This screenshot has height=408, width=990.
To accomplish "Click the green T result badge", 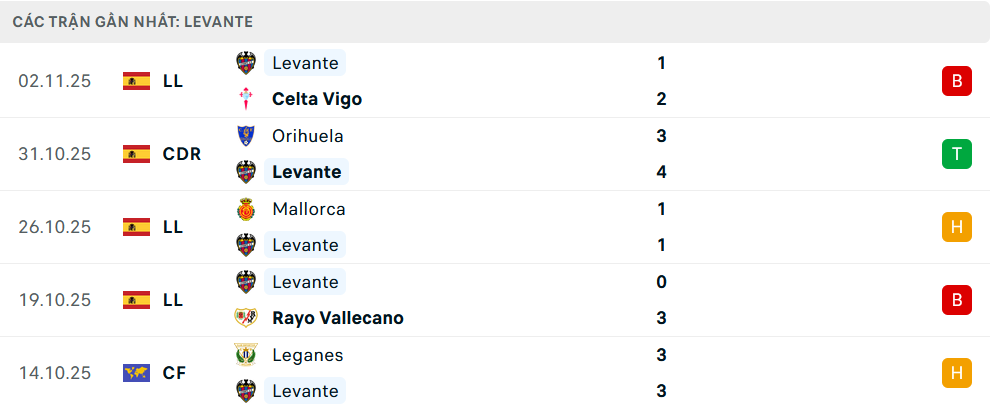I will coord(956,154).
